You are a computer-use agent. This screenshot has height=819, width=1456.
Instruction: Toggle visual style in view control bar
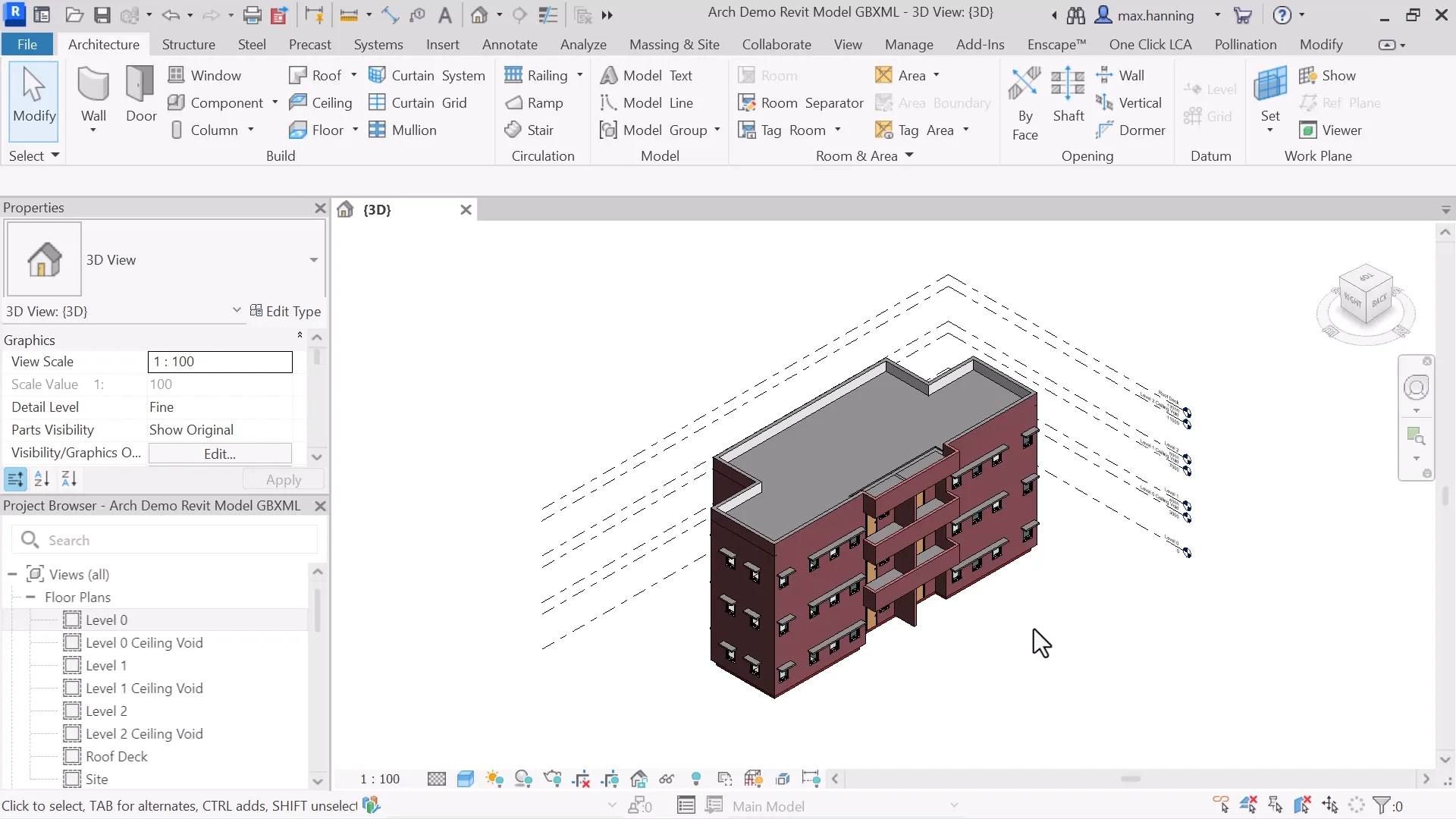[x=466, y=779]
